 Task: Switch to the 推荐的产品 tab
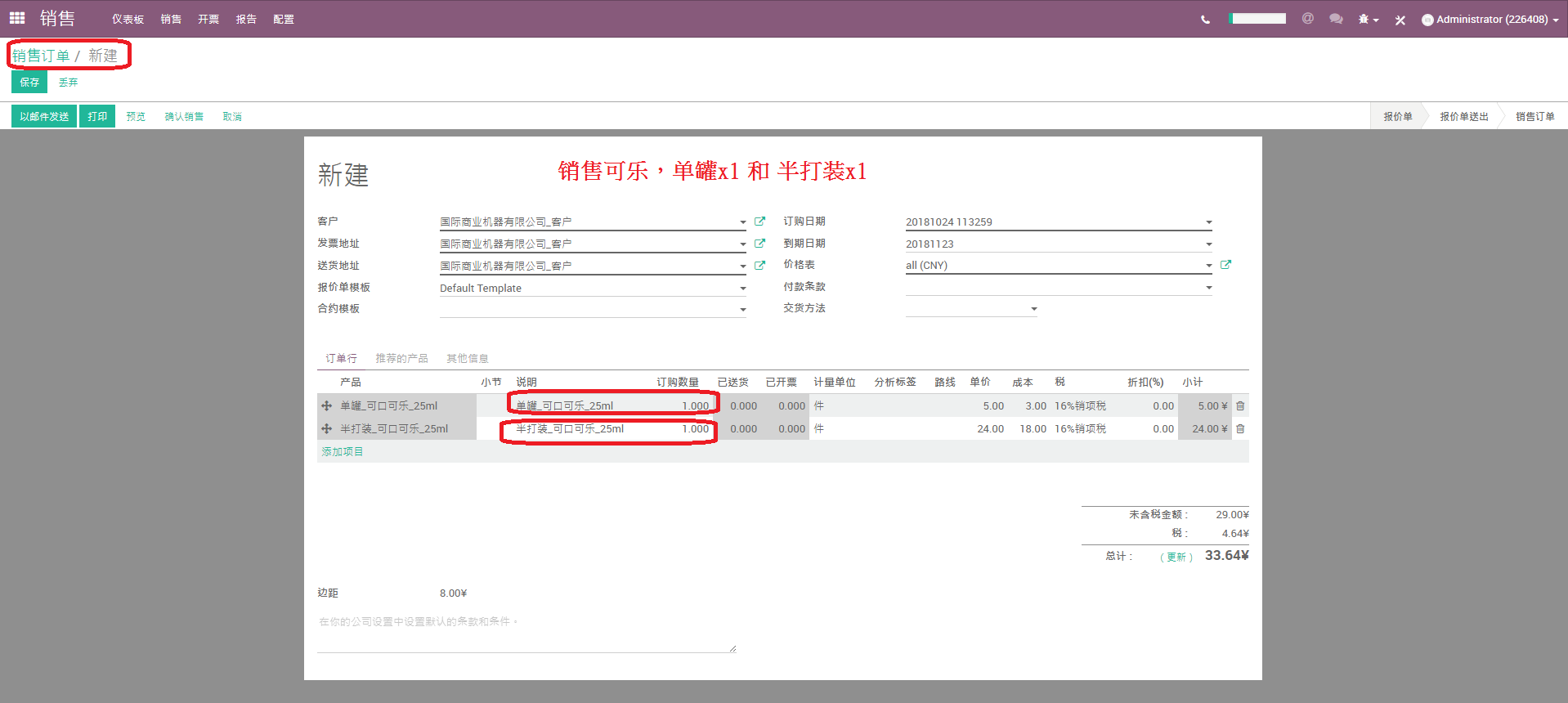401,358
